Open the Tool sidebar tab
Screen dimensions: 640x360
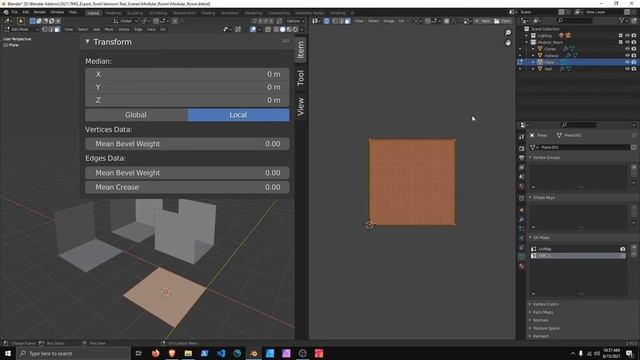[301, 78]
